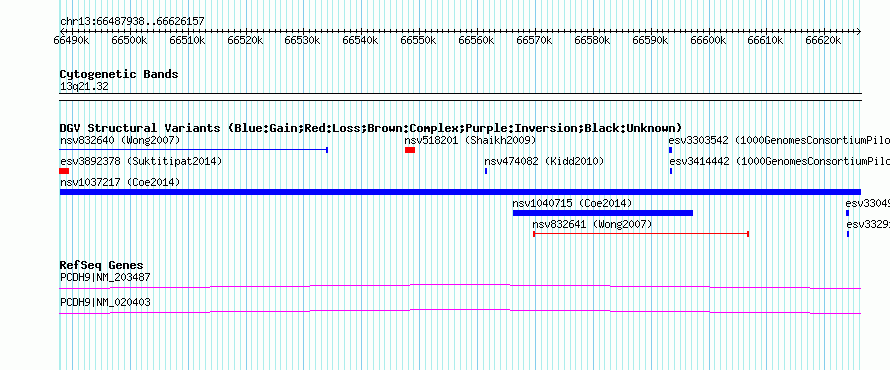Click the 66600k ruler tick label
Viewport: 890px width, 370px height.
pos(708,41)
